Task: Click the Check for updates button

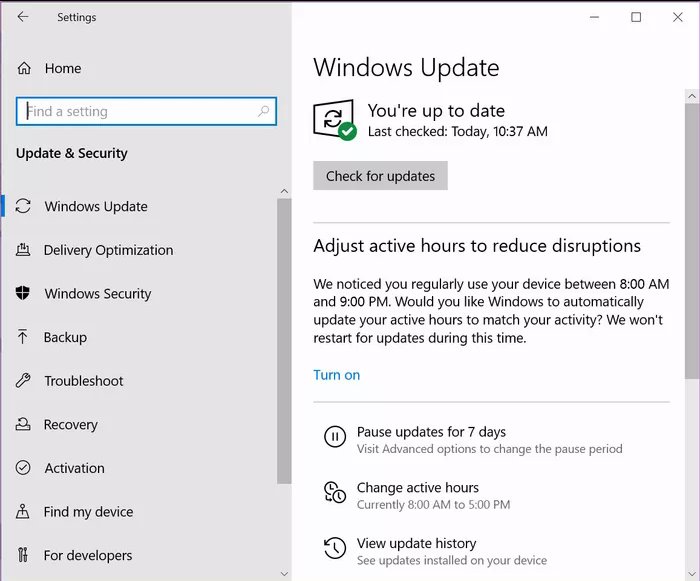Action: 380,176
